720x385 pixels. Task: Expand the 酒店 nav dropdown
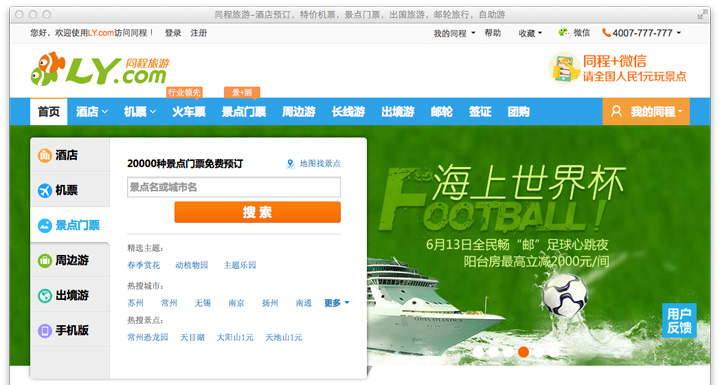pos(105,112)
